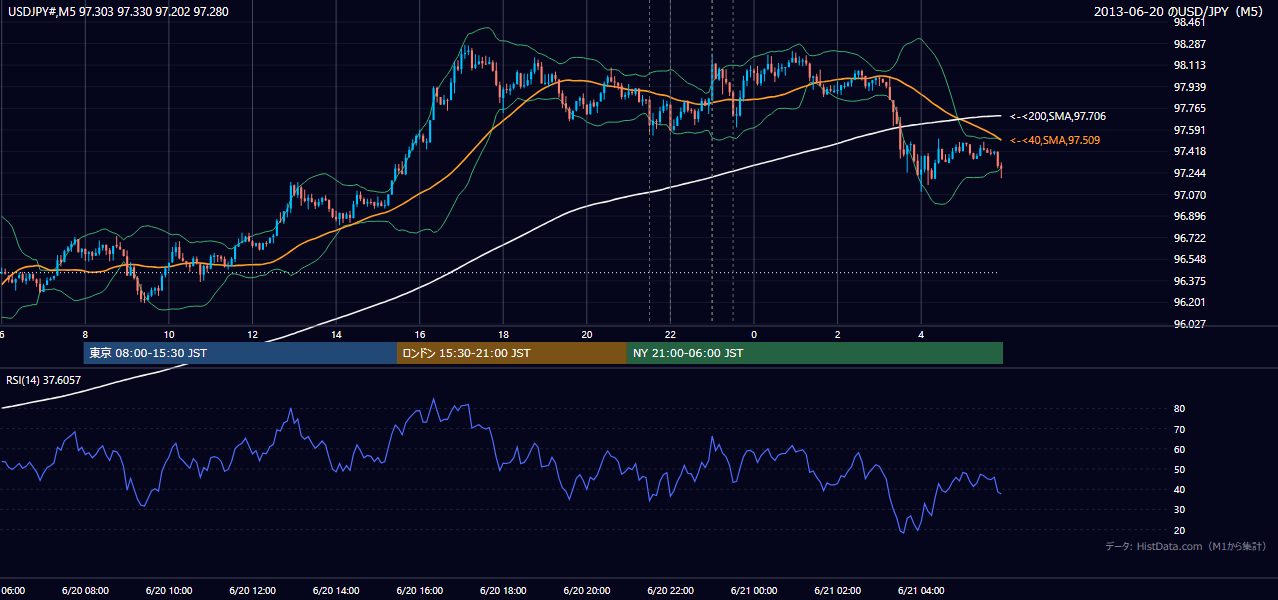Image resolution: width=1278 pixels, height=600 pixels.
Task: Click the 6/20 16:00 bottom time label
Action: pyautogui.click(x=420, y=591)
